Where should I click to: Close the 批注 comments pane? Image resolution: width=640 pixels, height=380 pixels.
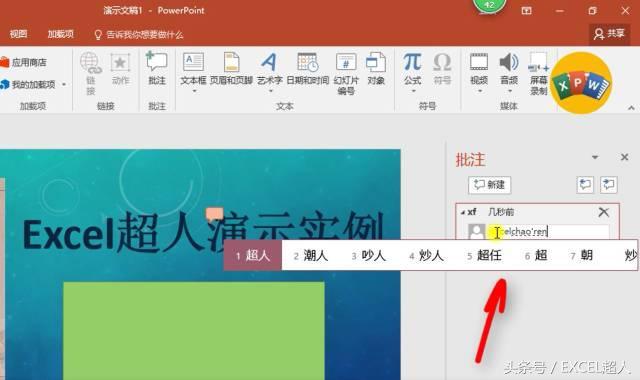(x=624, y=157)
